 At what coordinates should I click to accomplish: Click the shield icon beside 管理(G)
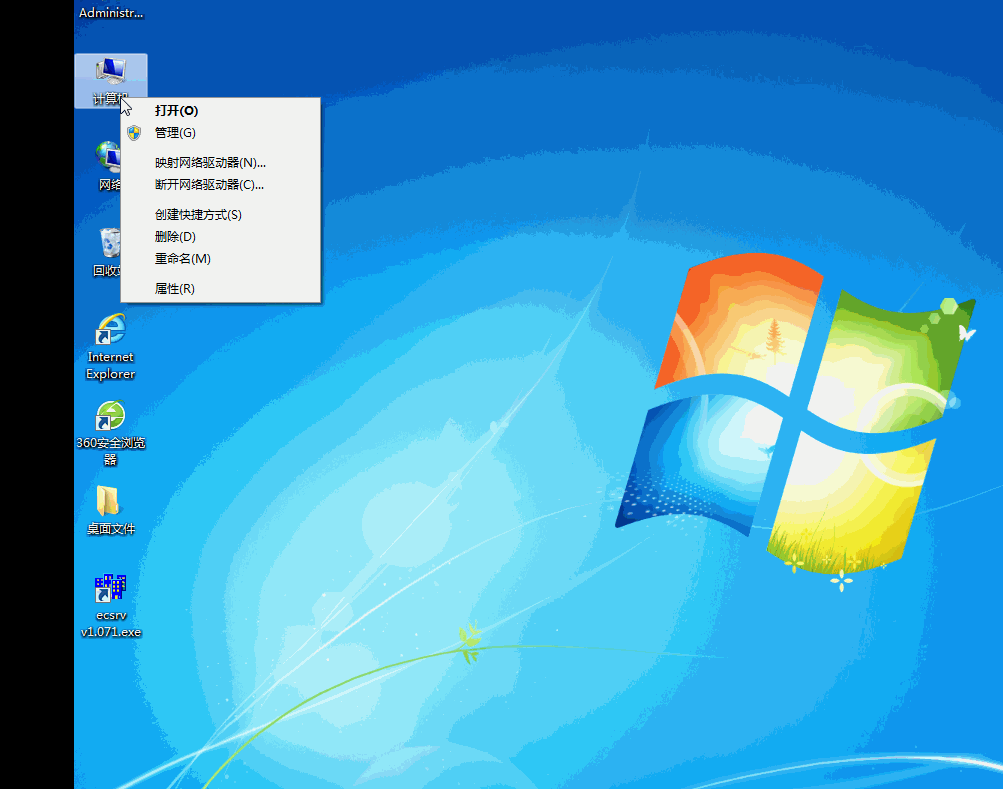pyautogui.click(x=134, y=132)
